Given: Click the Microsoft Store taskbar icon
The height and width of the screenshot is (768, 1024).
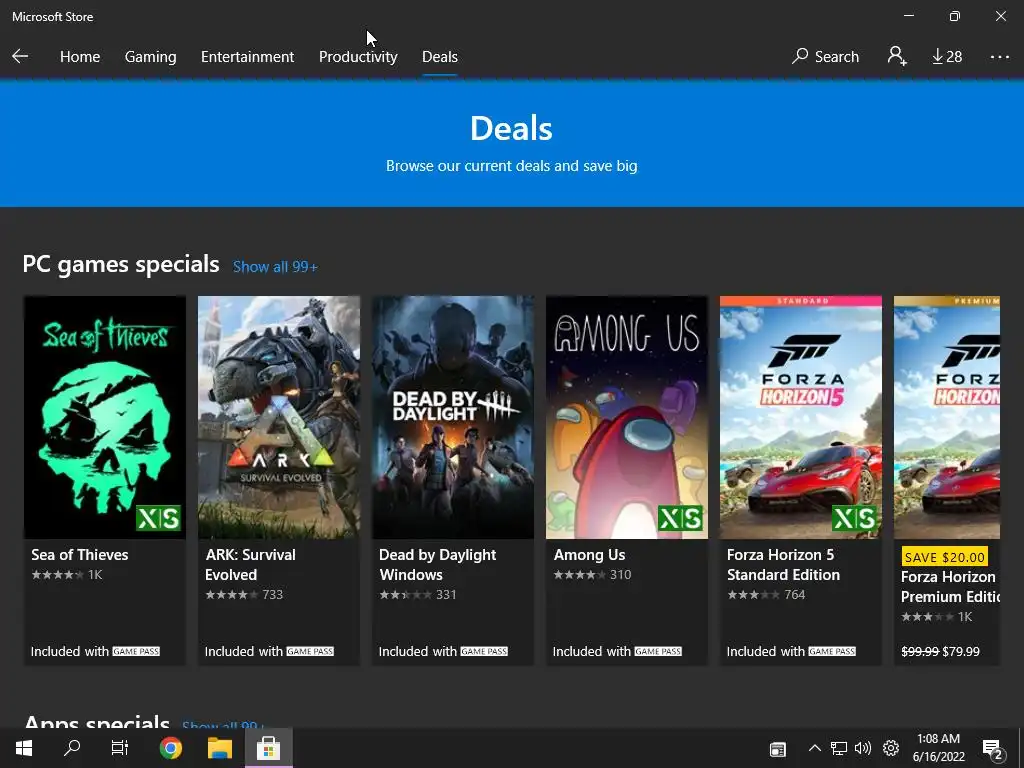Looking at the screenshot, I should pos(268,748).
